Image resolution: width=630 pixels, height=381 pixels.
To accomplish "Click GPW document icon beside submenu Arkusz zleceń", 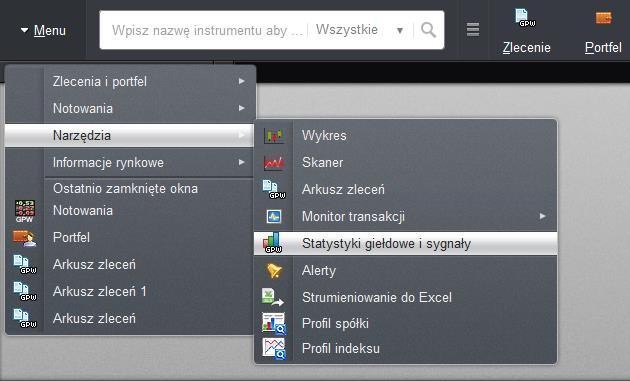I will [x=274, y=189].
